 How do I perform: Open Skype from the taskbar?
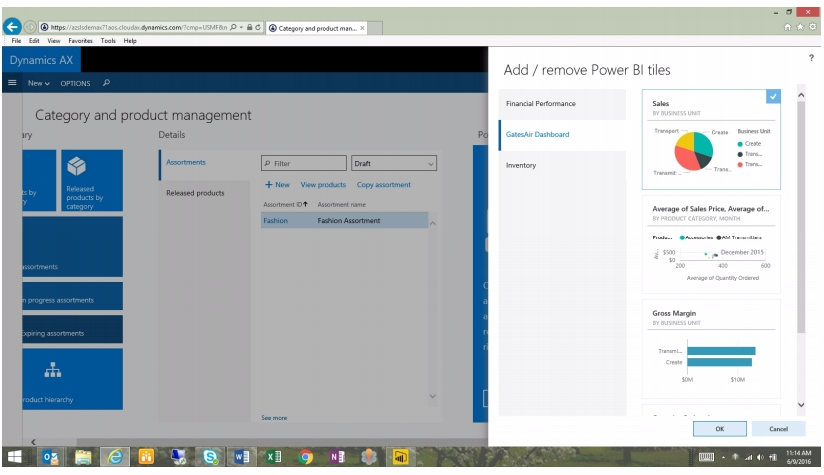tap(211, 459)
